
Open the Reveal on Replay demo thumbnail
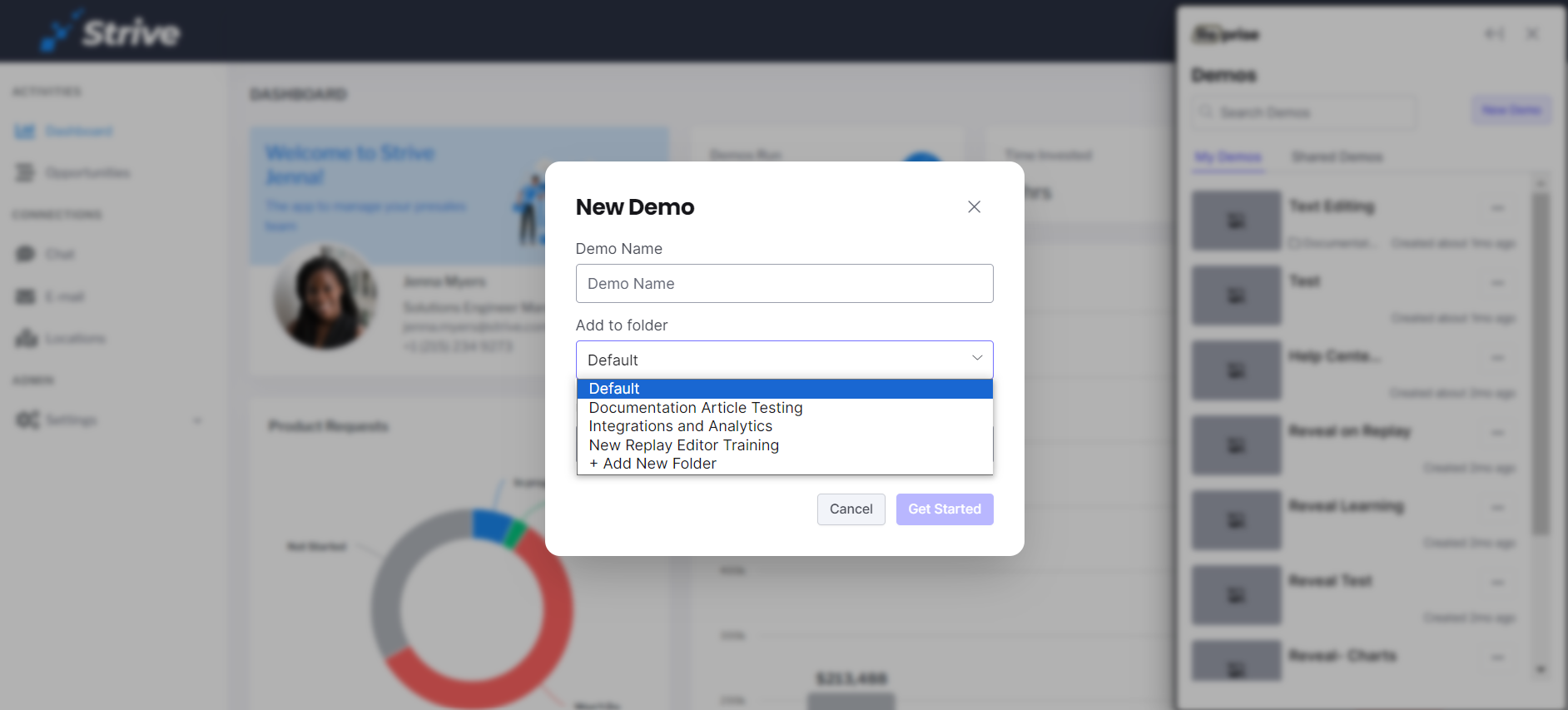1237,445
